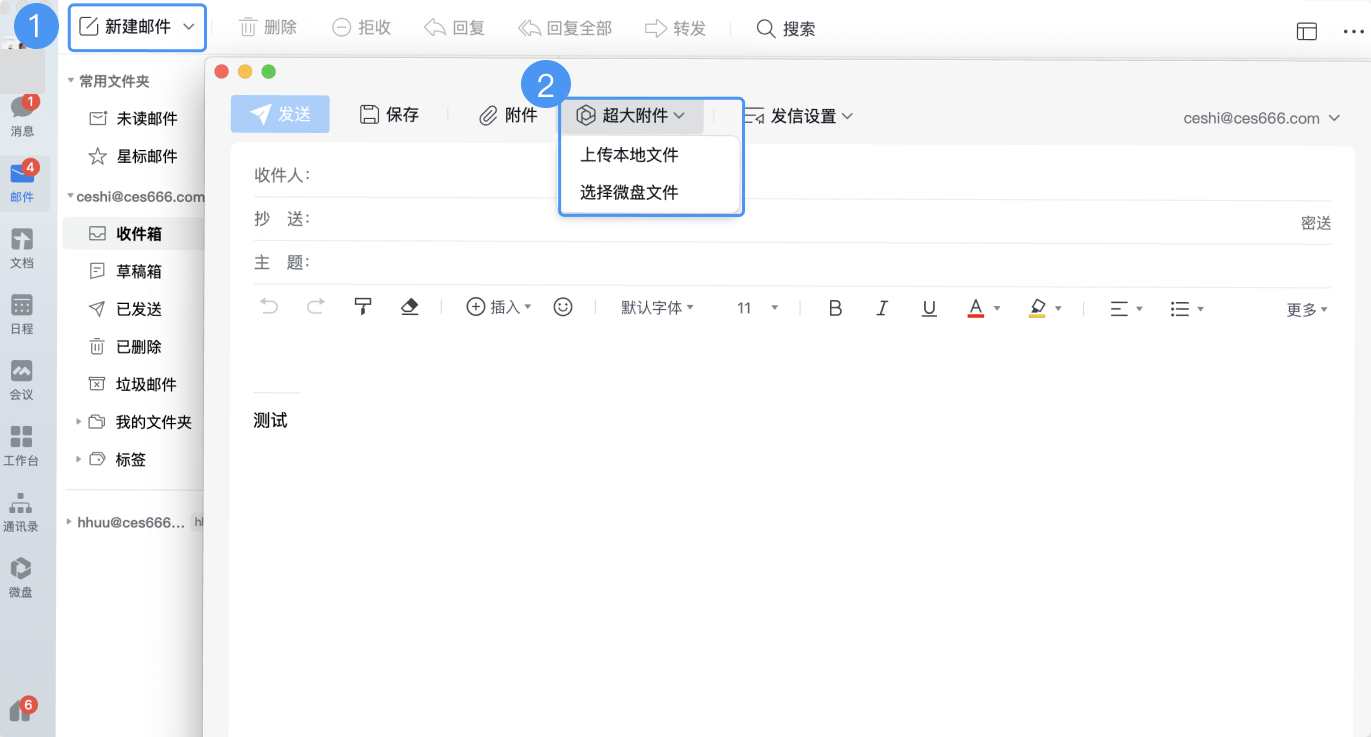Expand the 我的文件夹 folder
Image resolution: width=1371 pixels, height=737 pixels.
(x=79, y=422)
